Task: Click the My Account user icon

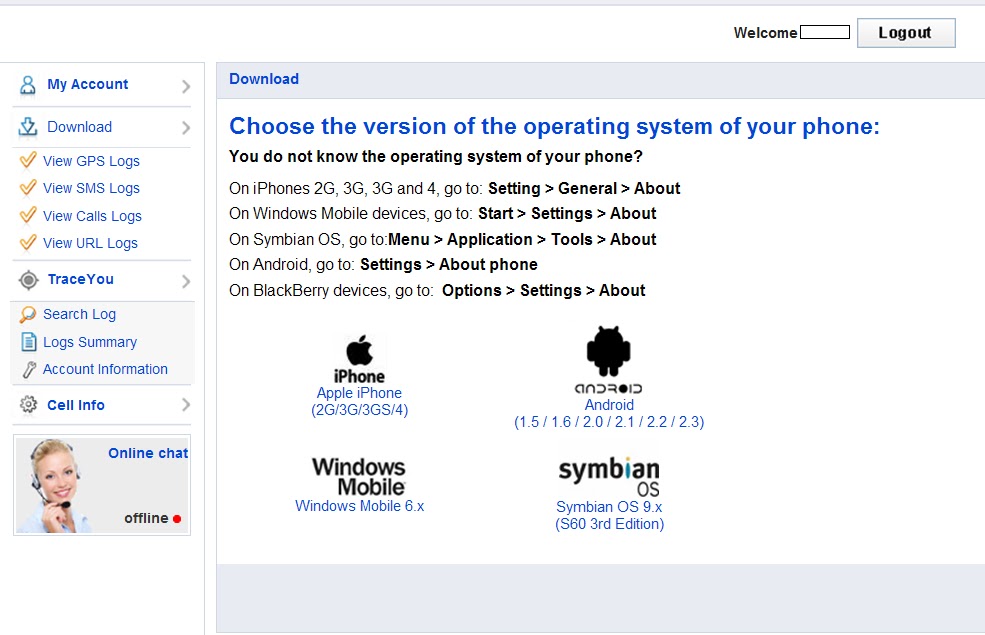Action: [x=28, y=85]
